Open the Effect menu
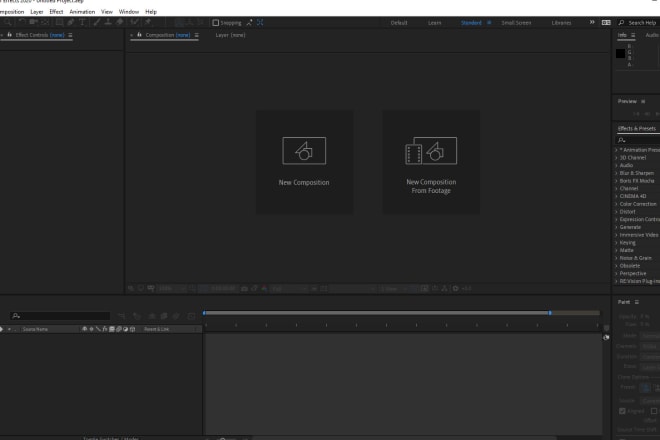Image resolution: width=660 pixels, height=440 pixels. (x=56, y=12)
